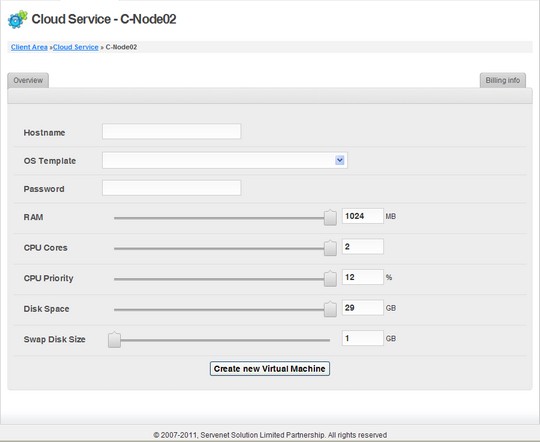Focus the Password input field

click(172, 188)
